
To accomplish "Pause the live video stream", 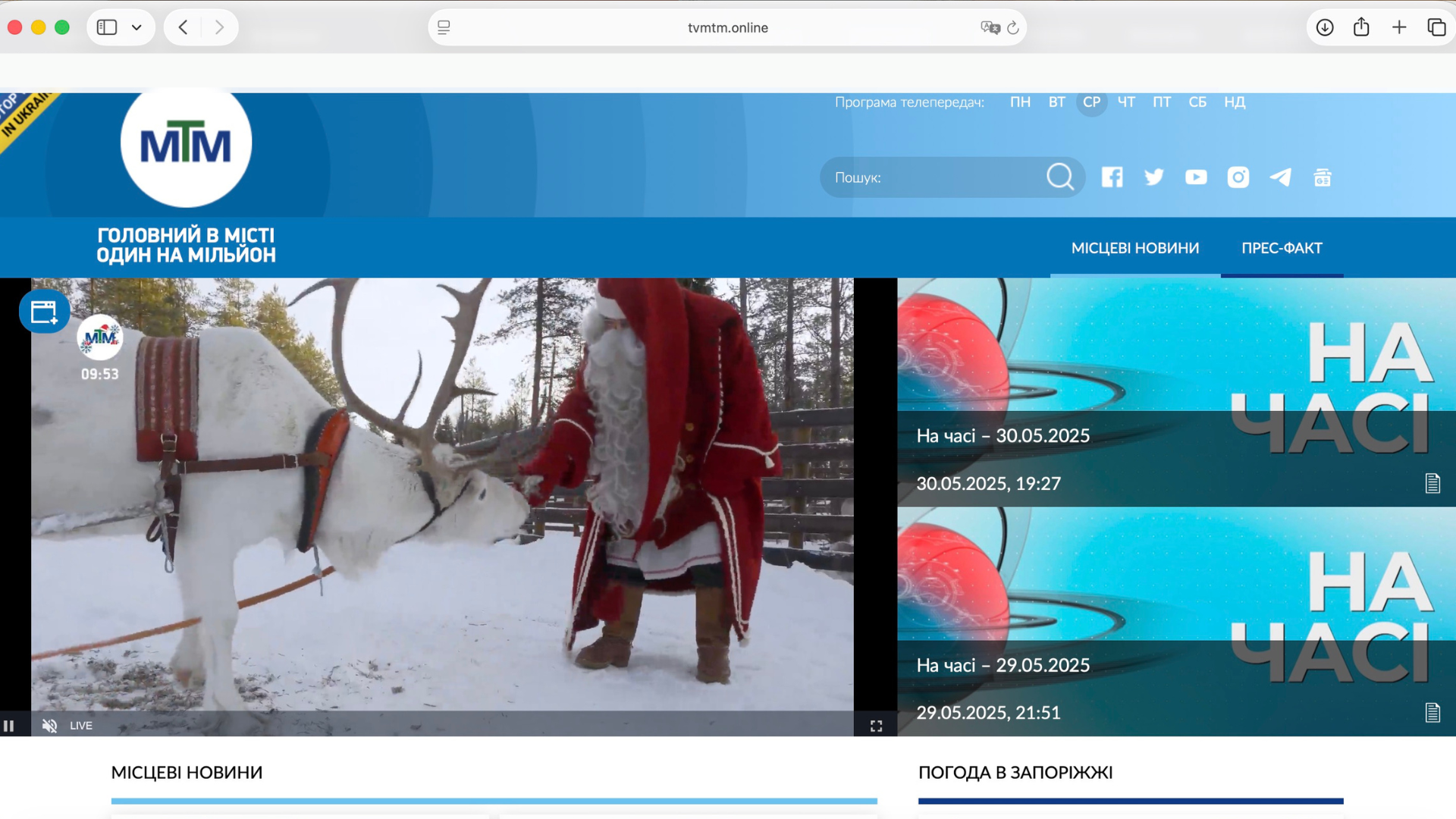I will pyautogui.click(x=9, y=726).
